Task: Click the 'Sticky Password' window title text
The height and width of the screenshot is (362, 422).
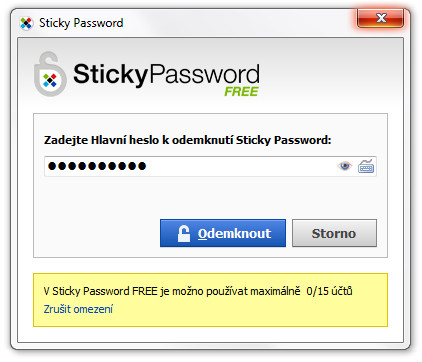Action: pos(81,23)
